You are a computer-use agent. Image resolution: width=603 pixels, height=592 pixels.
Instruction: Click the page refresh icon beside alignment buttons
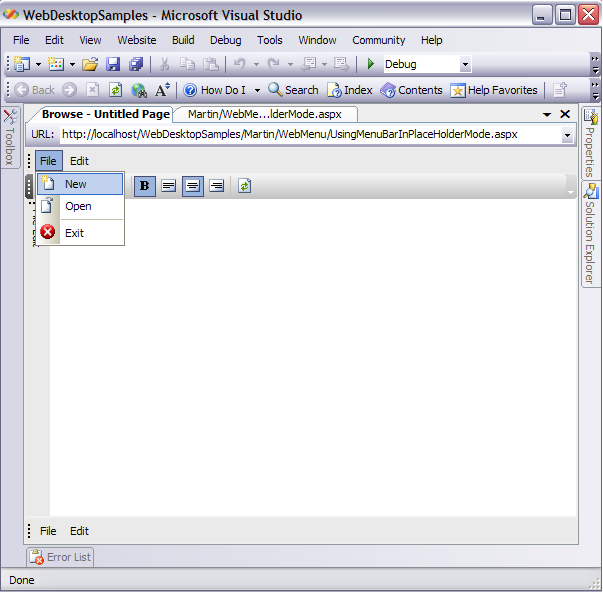[x=245, y=186]
